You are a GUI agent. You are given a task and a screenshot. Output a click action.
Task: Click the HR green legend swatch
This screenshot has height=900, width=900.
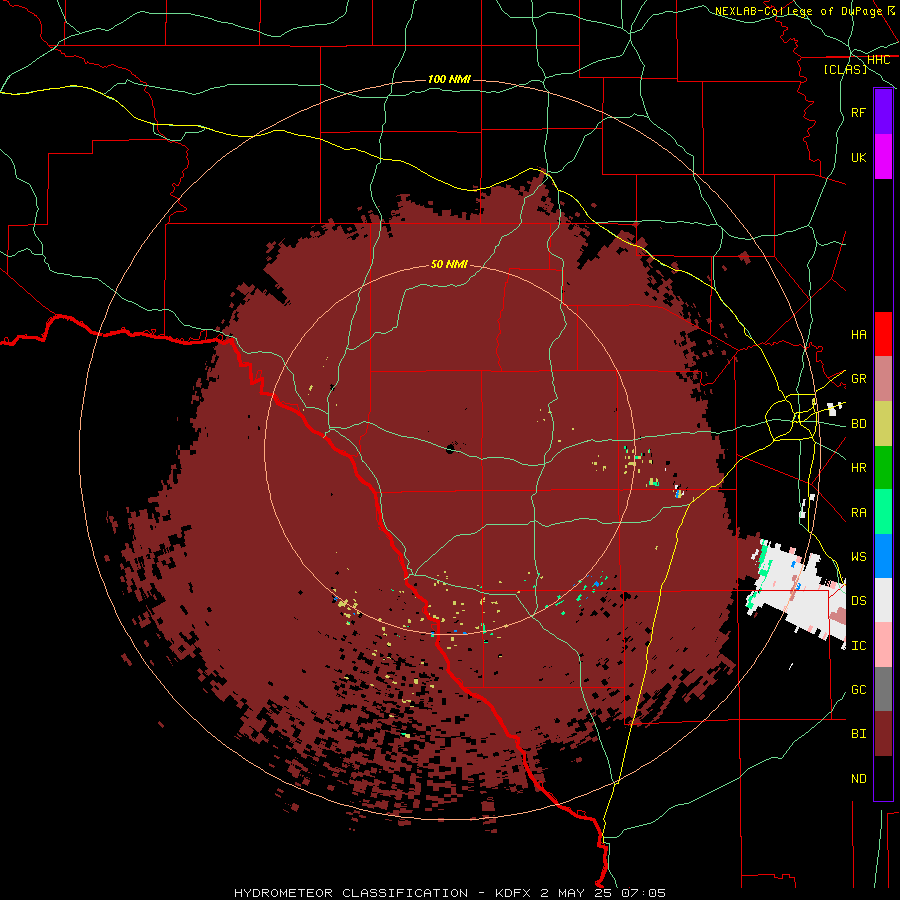(x=883, y=468)
